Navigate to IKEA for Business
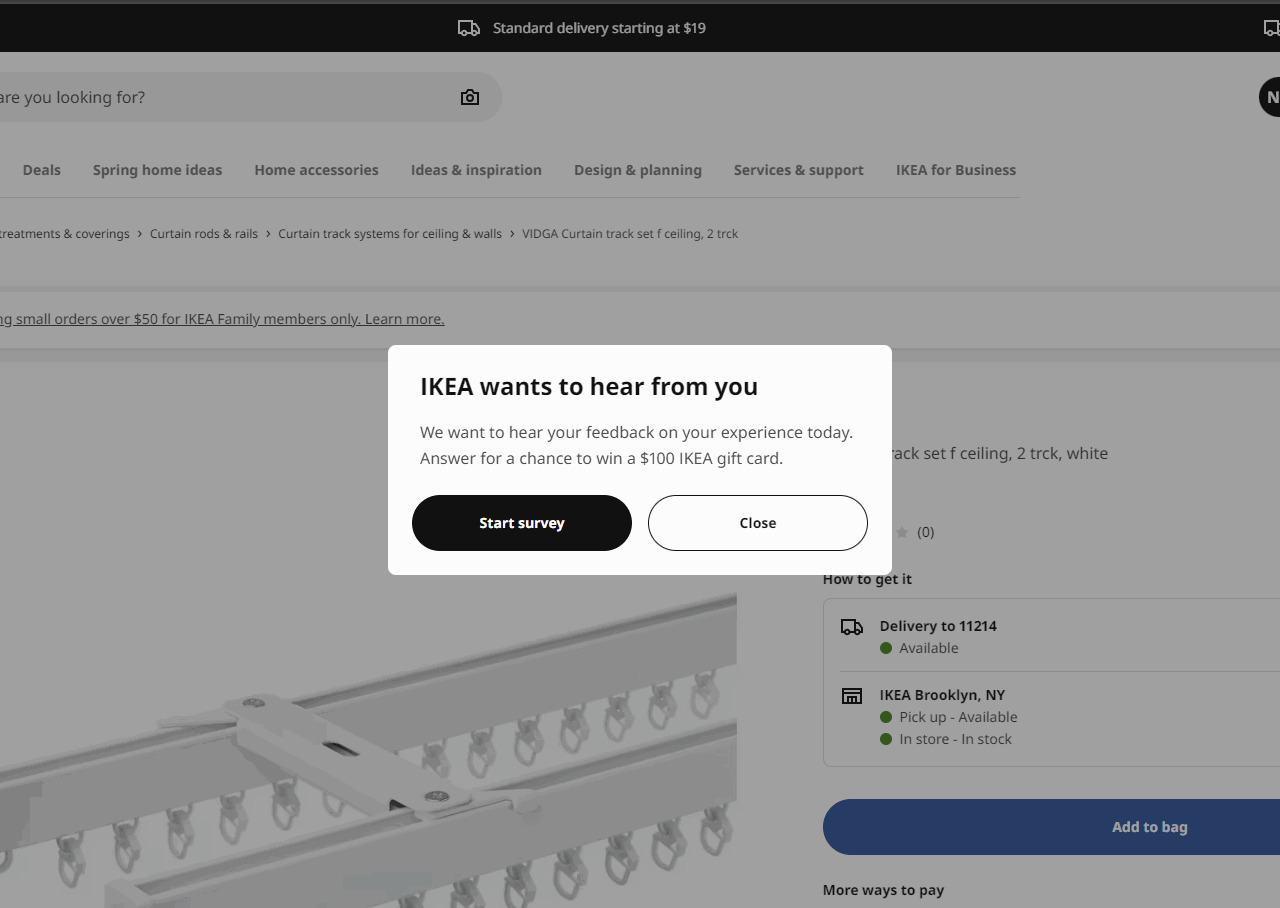This screenshot has height=908, width=1280. click(x=955, y=170)
